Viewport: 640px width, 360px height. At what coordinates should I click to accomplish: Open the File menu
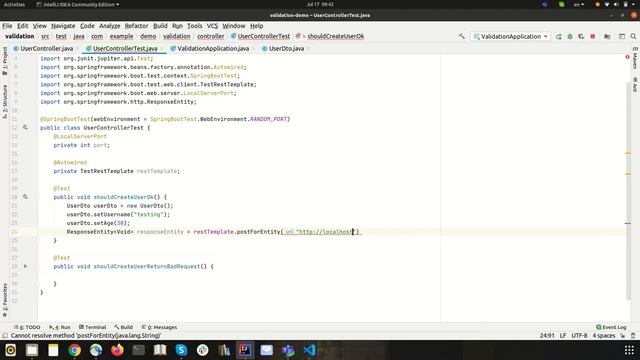tap(7, 26)
